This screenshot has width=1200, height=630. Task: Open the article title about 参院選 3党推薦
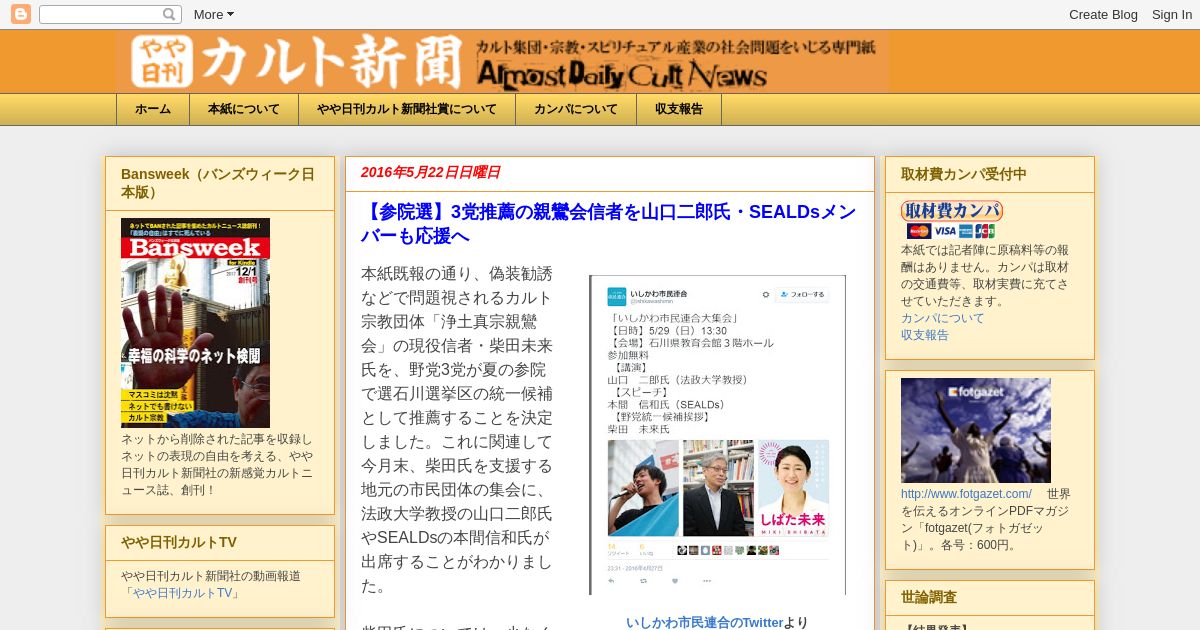[608, 224]
